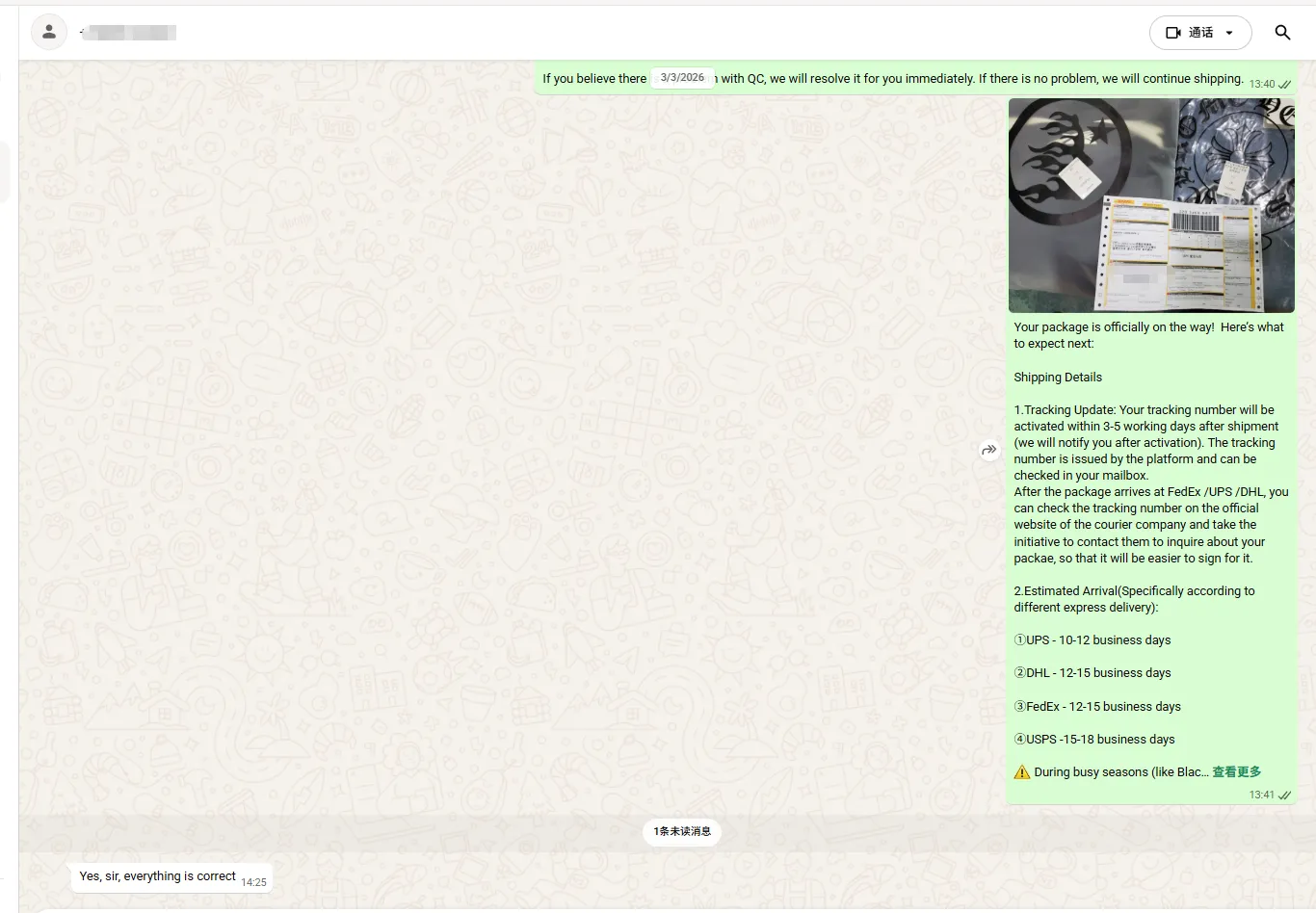
Task: Click the 14:25 timestamp on the reply
Action: 253,882
